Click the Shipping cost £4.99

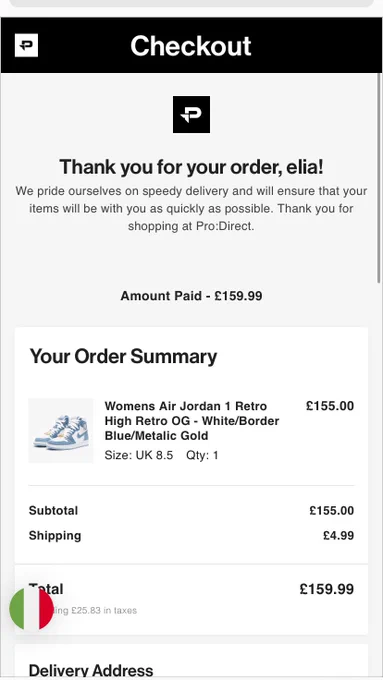click(x=338, y=536)
